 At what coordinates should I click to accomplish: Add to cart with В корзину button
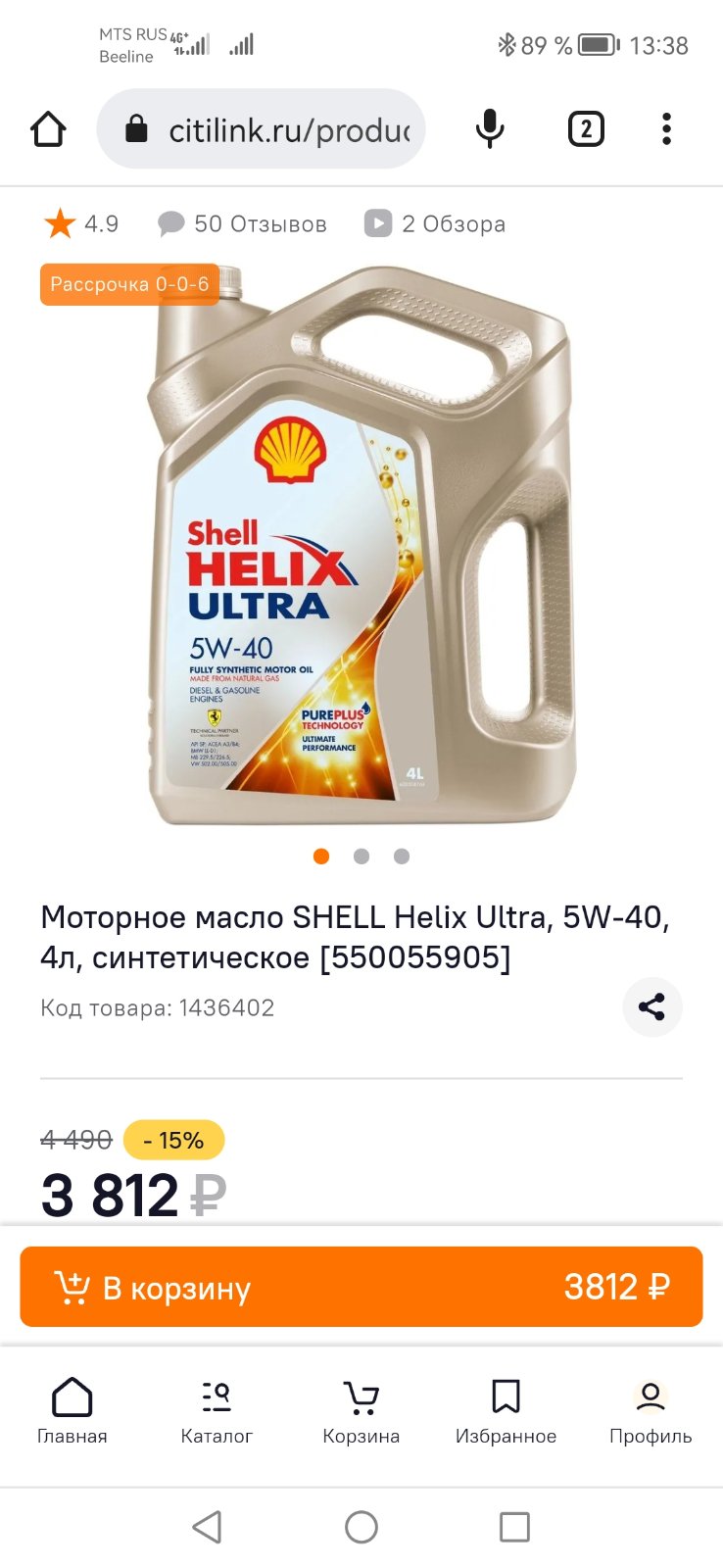361,1287
